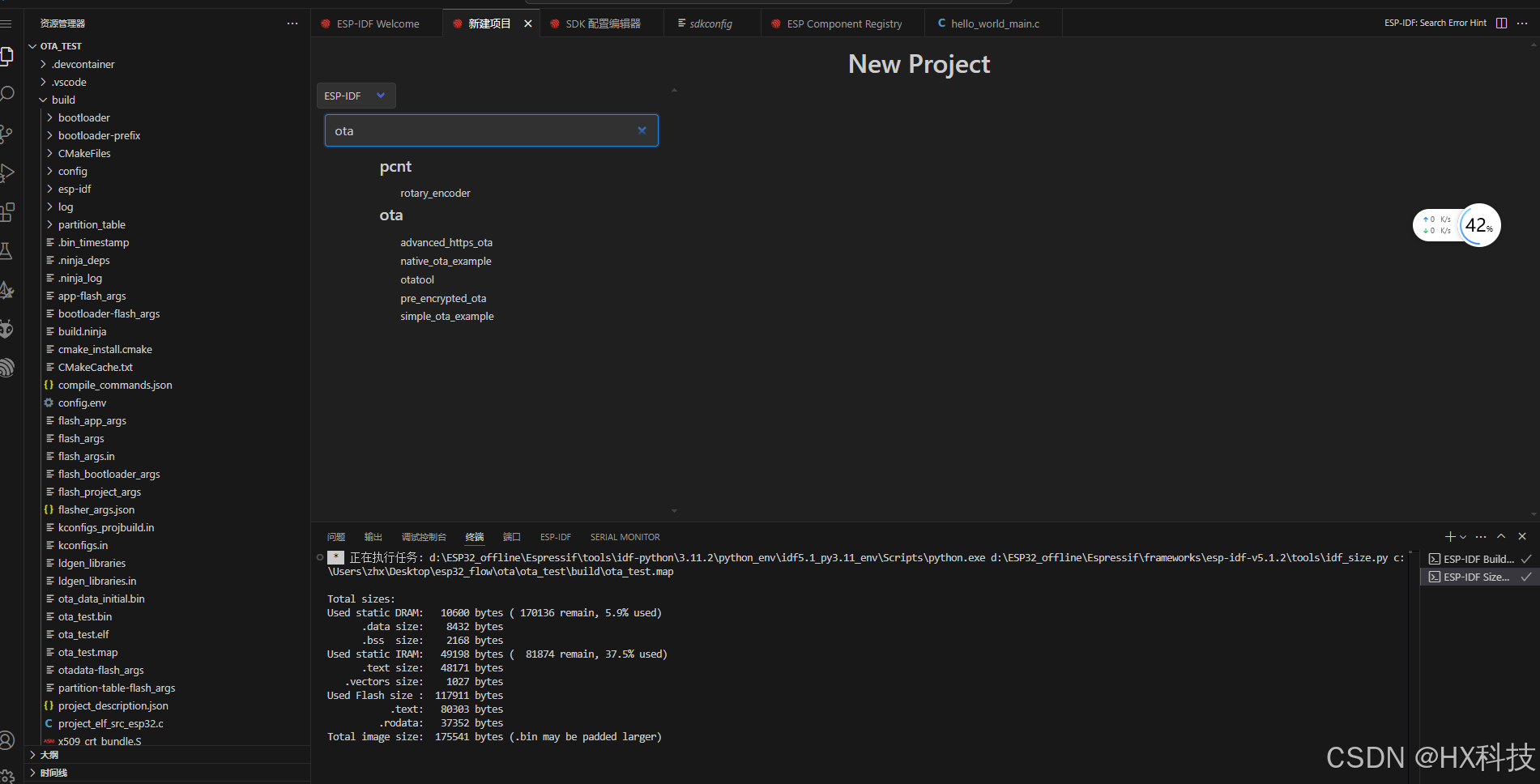Open the 端口 ports panel tab

pos(512,537)
